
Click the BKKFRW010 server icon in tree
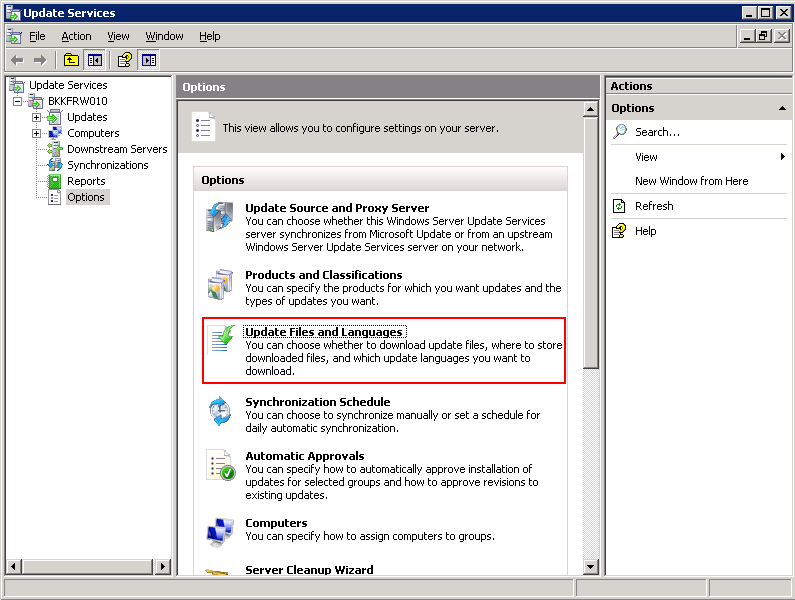point(35,101)
